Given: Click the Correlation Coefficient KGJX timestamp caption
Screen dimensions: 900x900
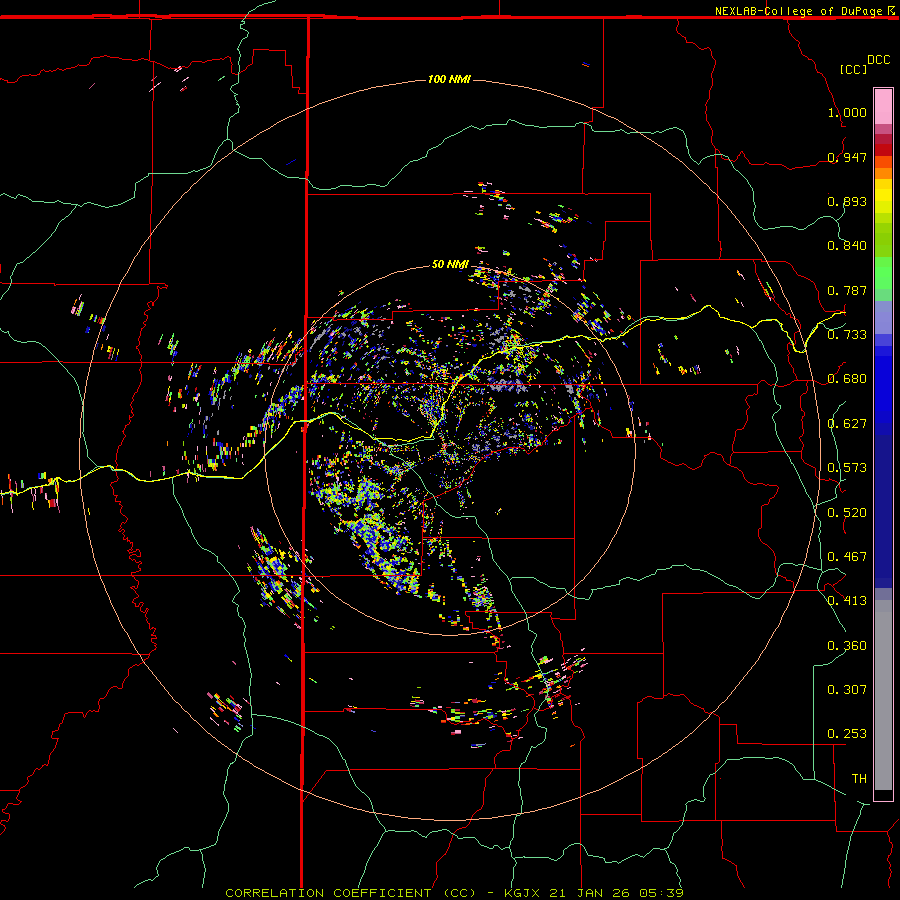Looking at the screenshot, I should tap(454, 893).
